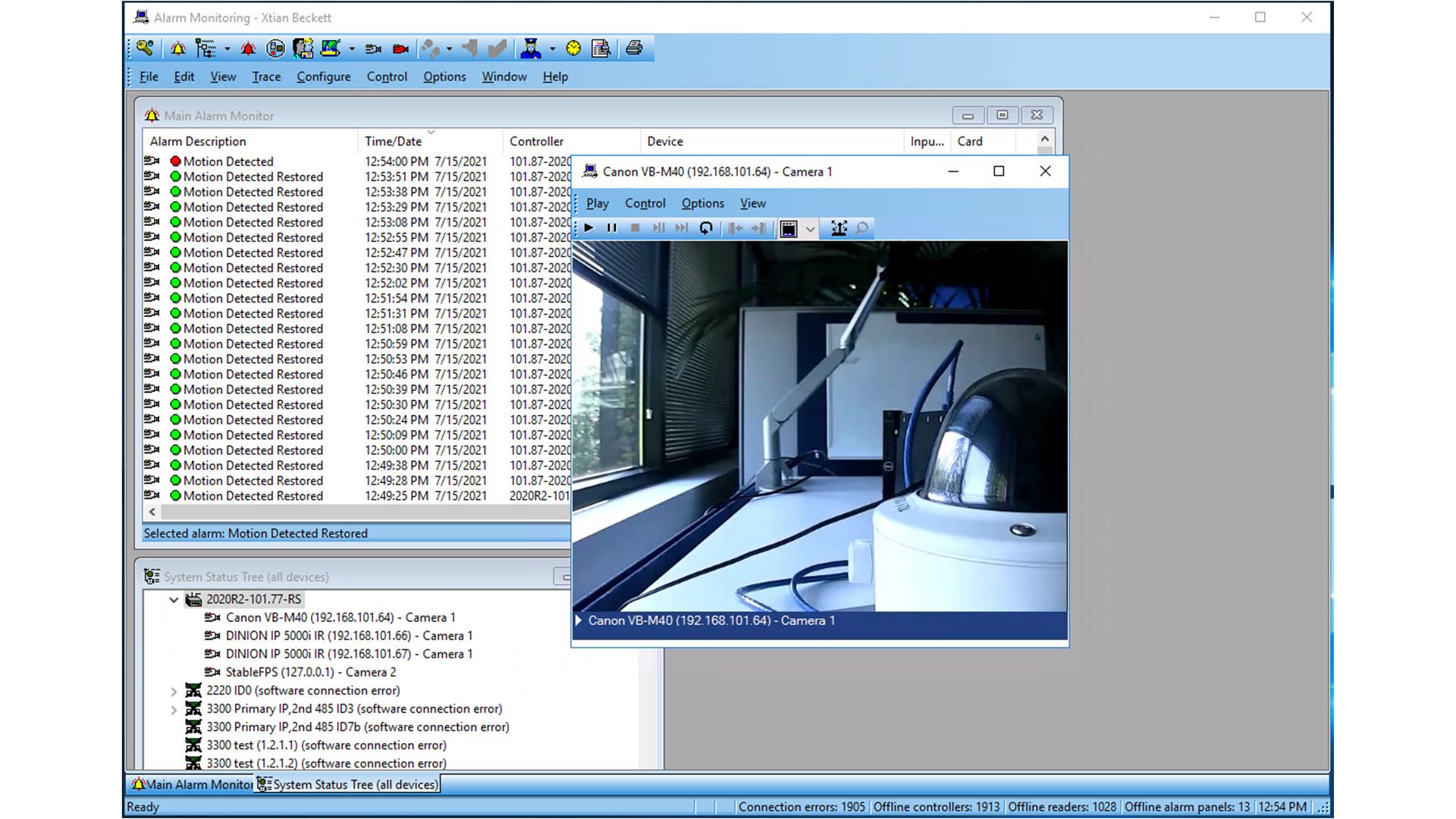Select the Motion Detected alarm at 12:54:00 PM
Image resolution: width=1456 pixels, height=819 pixels.
(356, 162)
